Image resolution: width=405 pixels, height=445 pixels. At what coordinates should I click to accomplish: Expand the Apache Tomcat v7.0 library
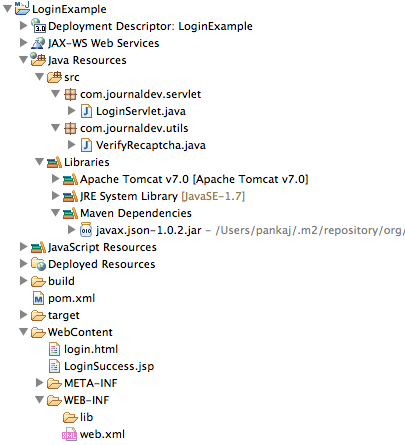pos(56,179)
